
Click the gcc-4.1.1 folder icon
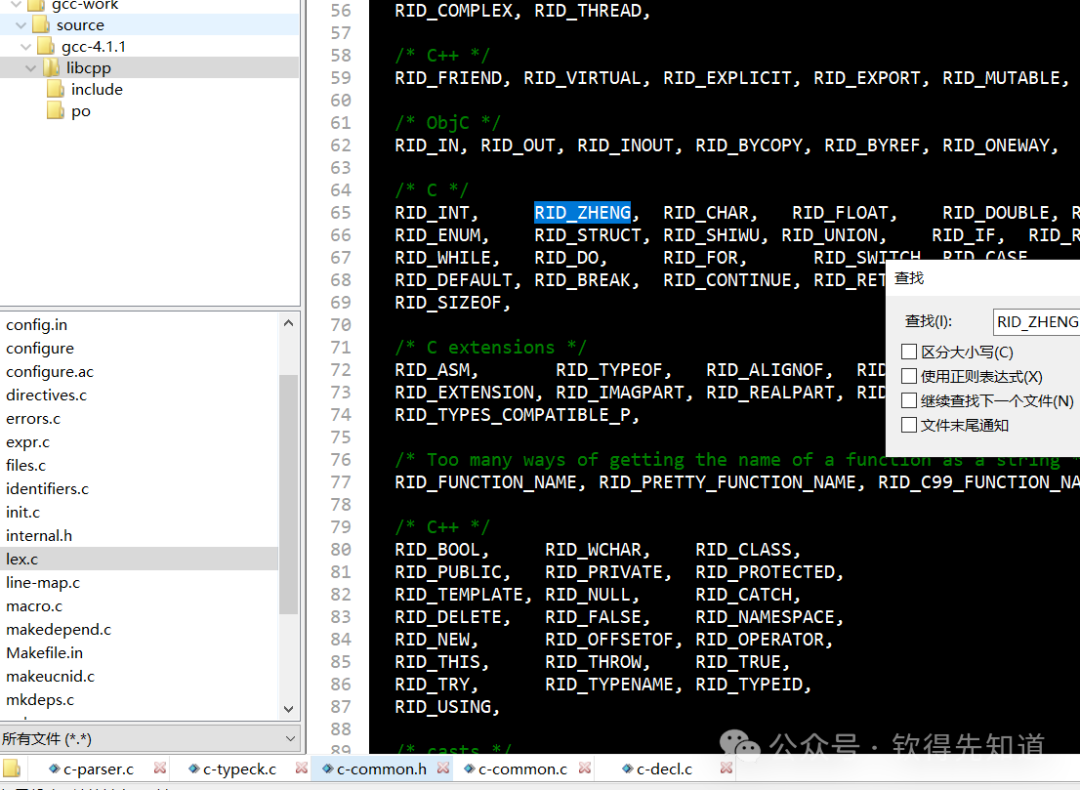47,46
